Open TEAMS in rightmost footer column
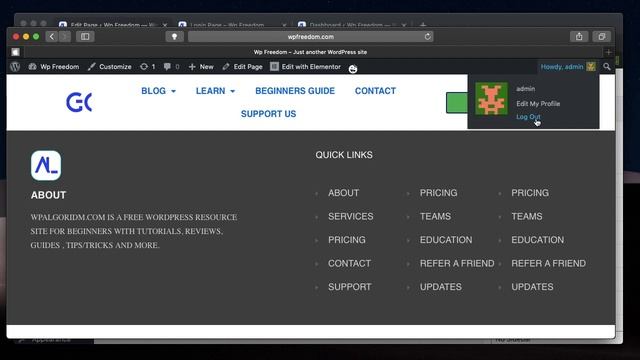The width and height of the screenshot is (640, 360). 527,217
